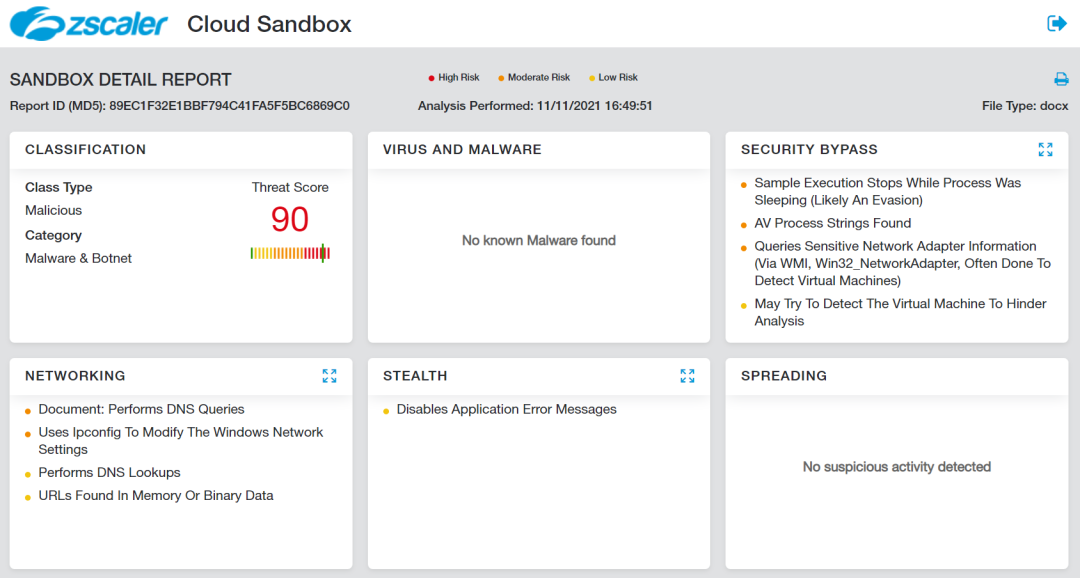
Task: Click the sign-out icon top right
Action: (1056, 22)
